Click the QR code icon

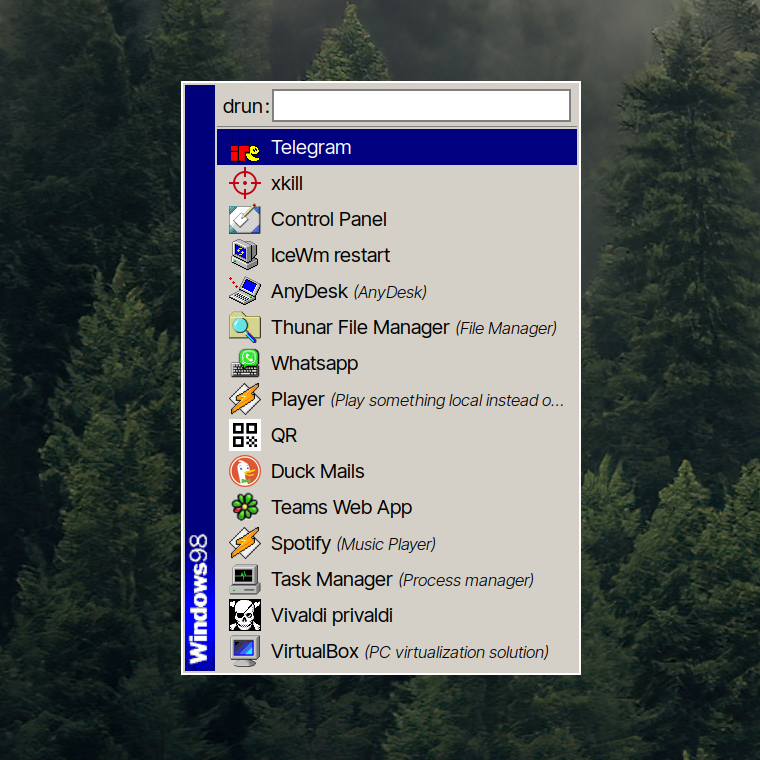click(245, 435)
